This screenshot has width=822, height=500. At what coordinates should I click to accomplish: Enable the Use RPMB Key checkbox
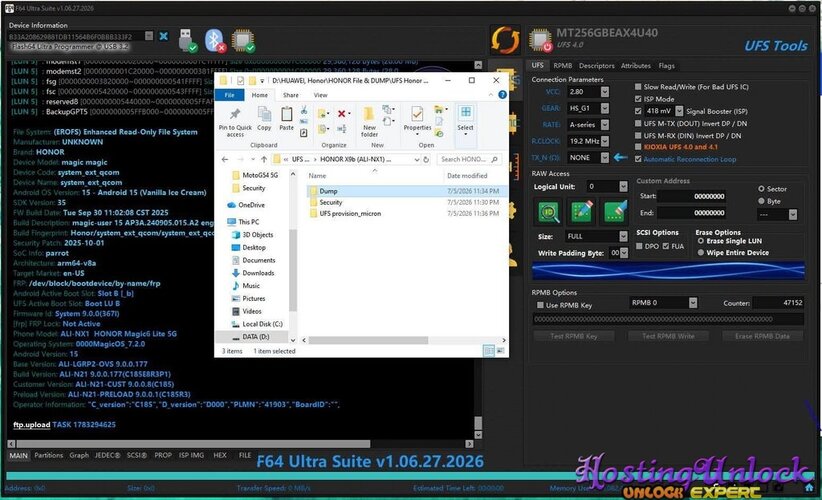click(x=540, y=305)
